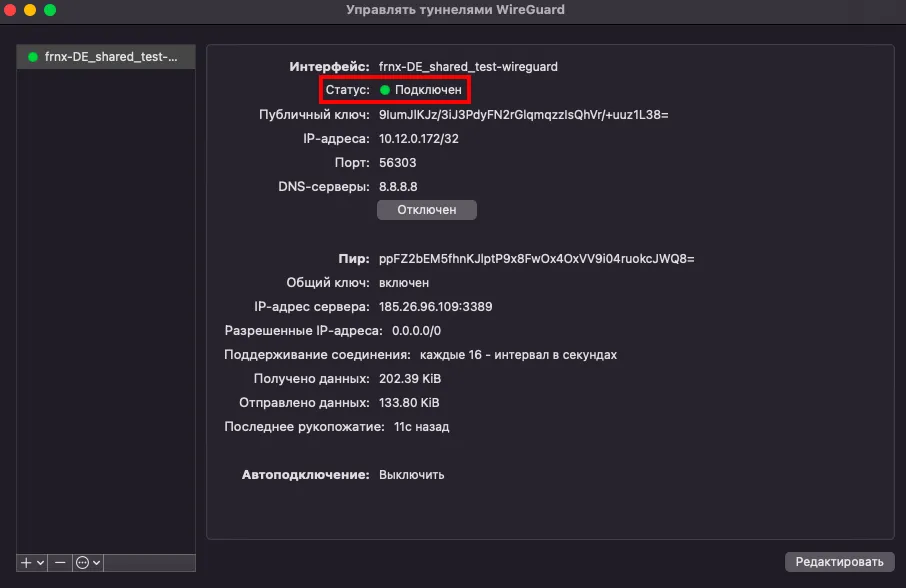This screenshot has height=588, width=906.
Task: Click the ellipsis circle actions icon
Action: coord(83,563)
